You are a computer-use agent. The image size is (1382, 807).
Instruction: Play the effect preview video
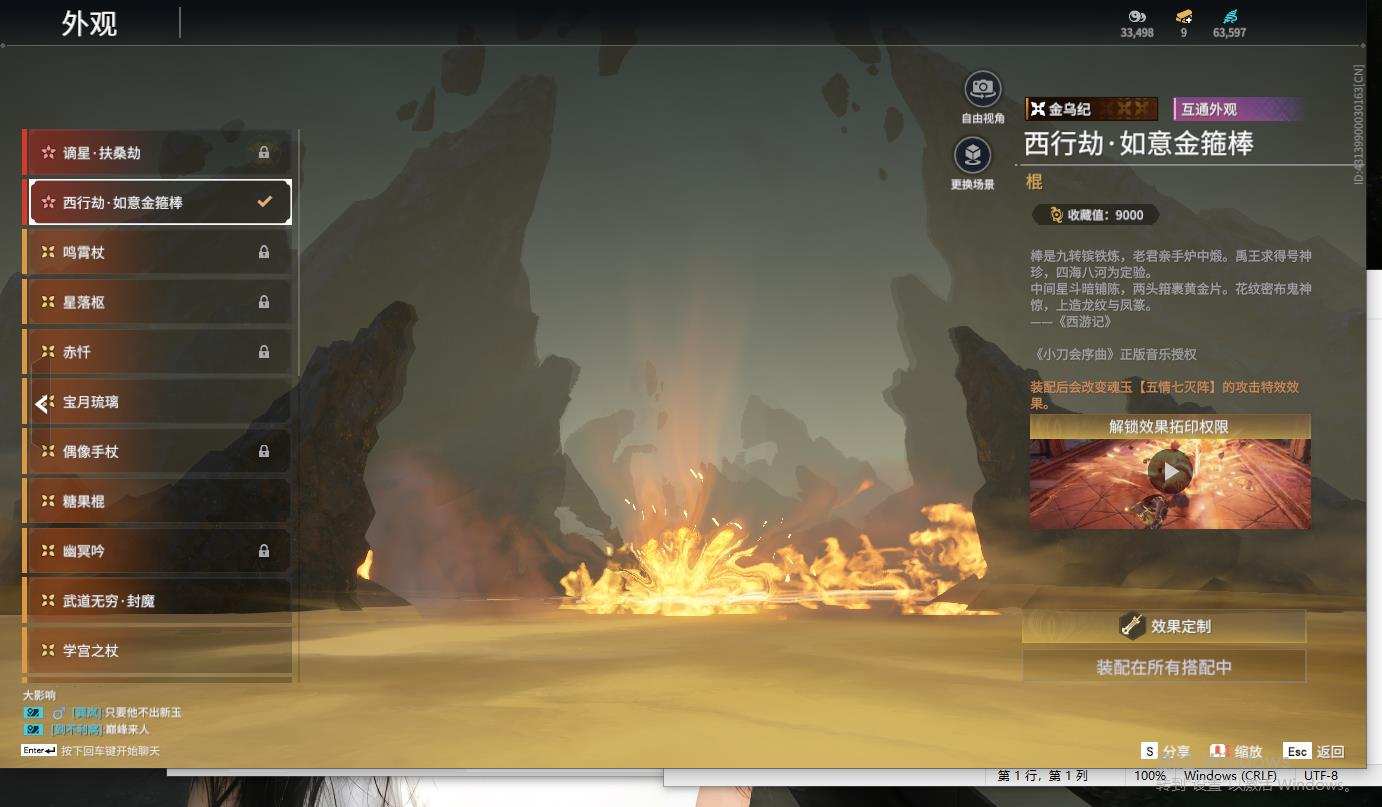tap(1169, 471)
